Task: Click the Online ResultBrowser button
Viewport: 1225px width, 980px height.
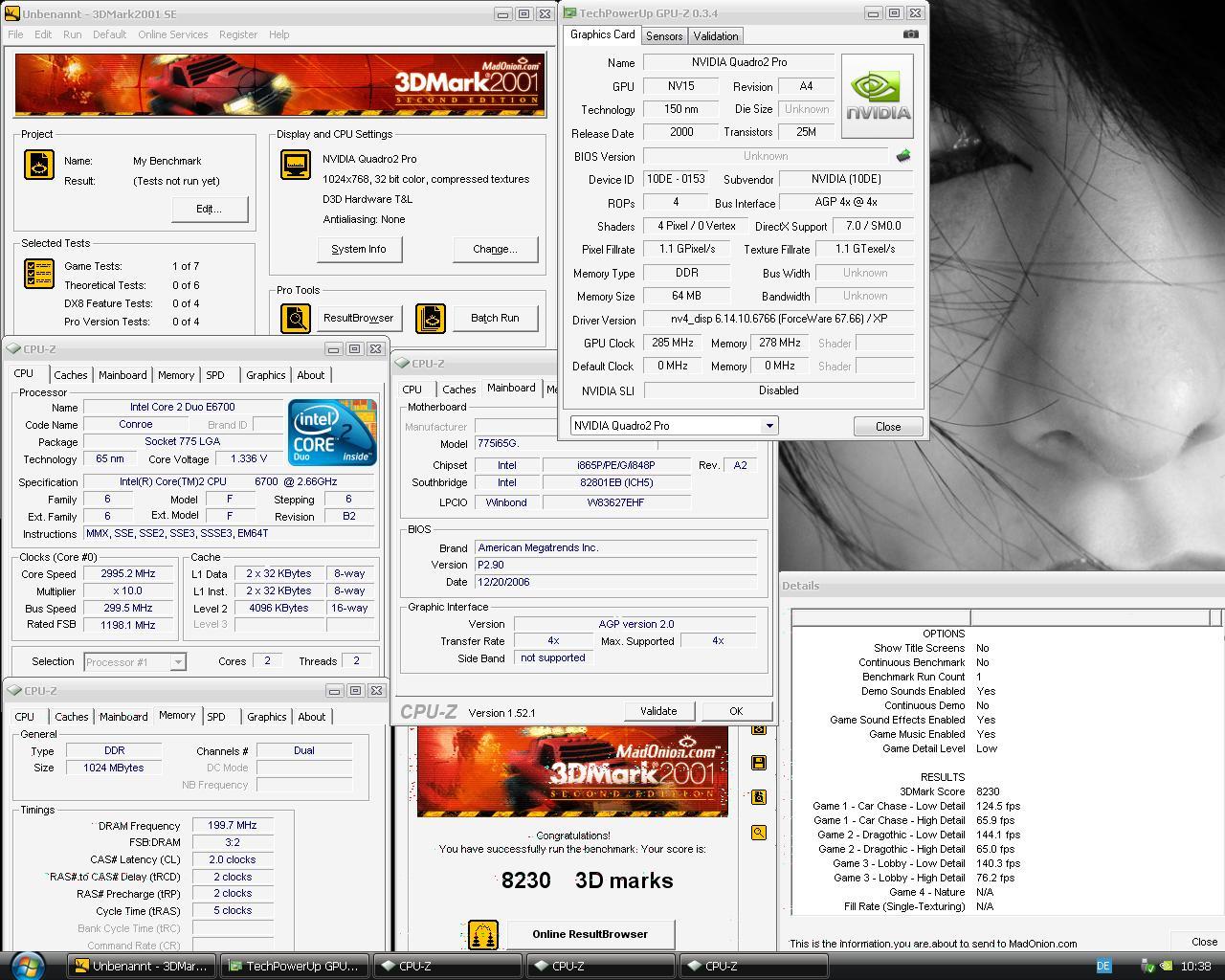Action: (590, 935)
